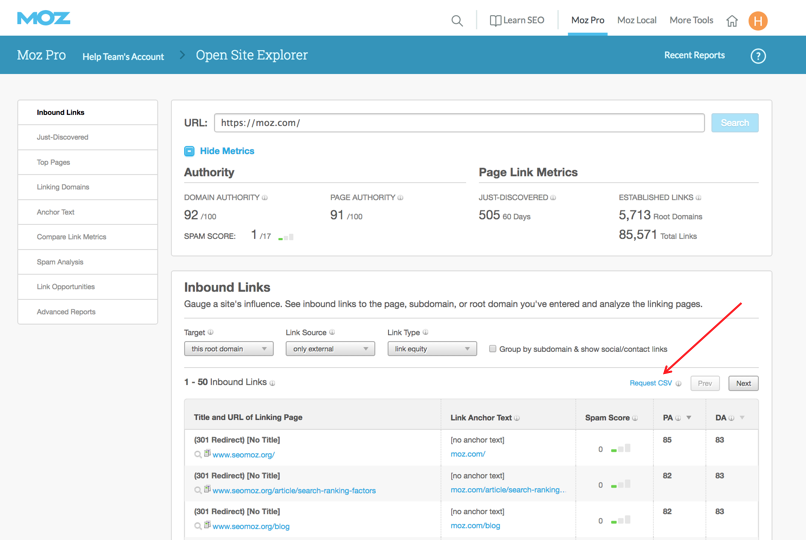
Task: Open Link Opportunities in sidebar
Action: 87,287
